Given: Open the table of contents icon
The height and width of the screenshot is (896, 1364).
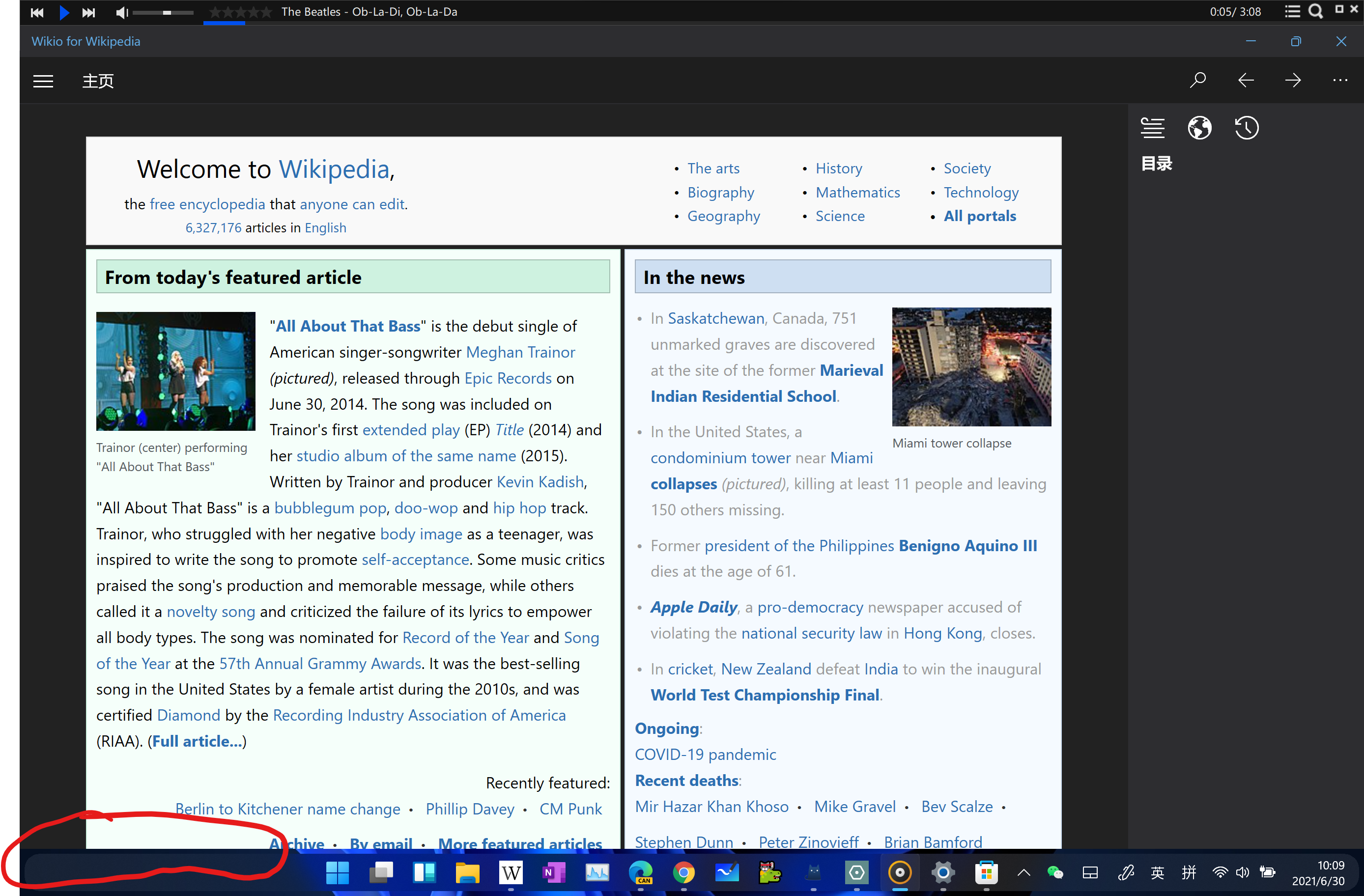Looking at the screenshot, I should pos(1153,128).
